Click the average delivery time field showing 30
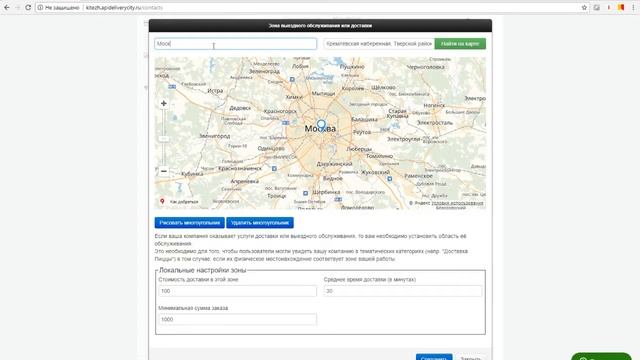 [402, 291]
